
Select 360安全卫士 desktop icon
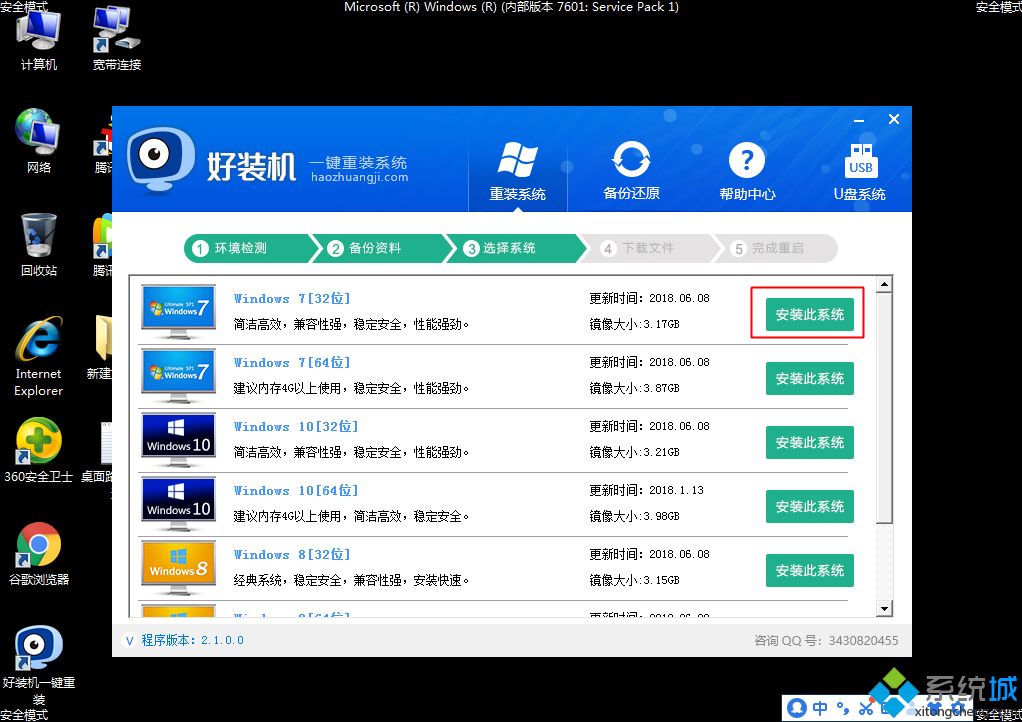(38, 451)
